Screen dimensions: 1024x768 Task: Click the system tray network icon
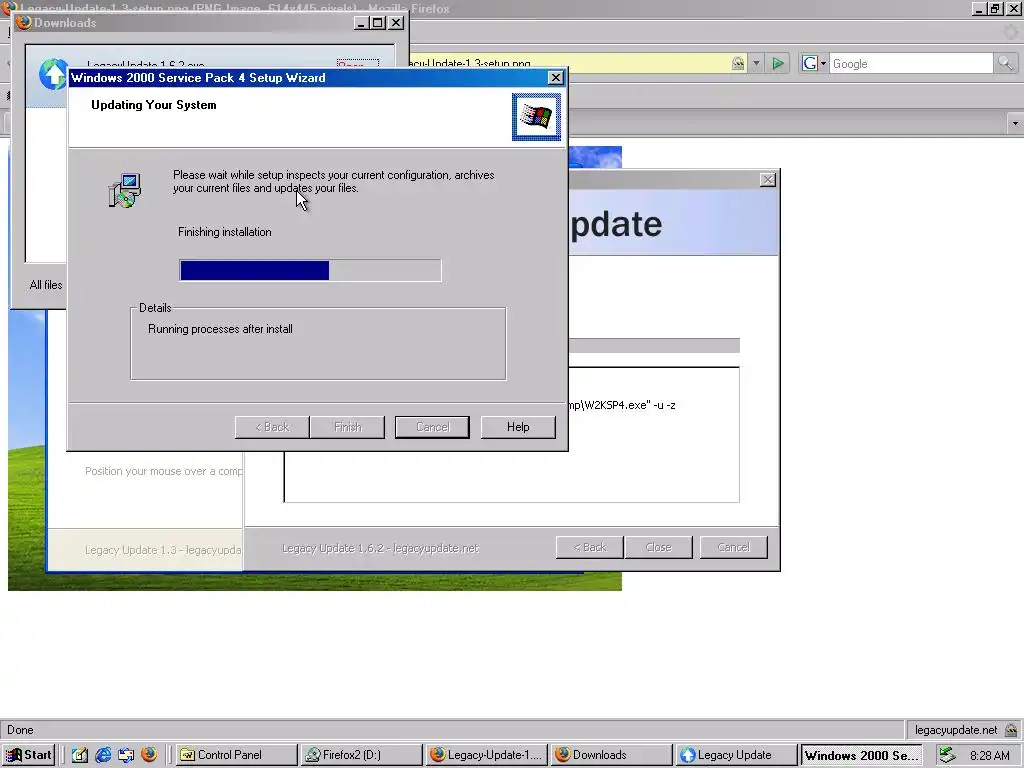click(947, 755)
